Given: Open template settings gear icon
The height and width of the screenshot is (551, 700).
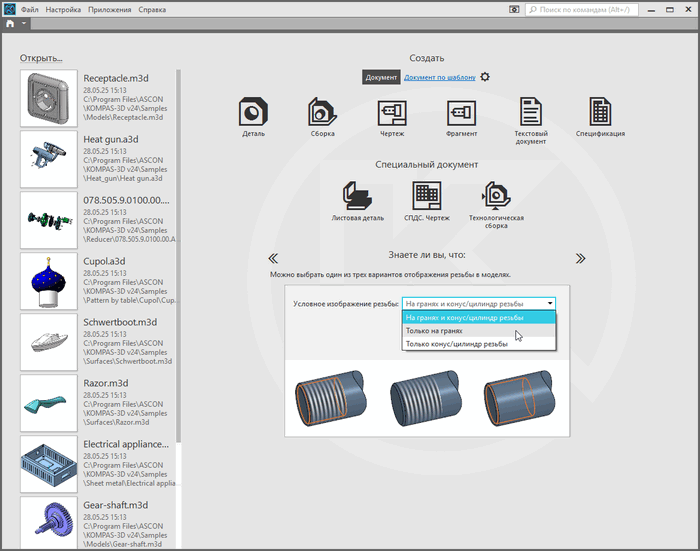Looking at the screenshot, I should point(485,77).
